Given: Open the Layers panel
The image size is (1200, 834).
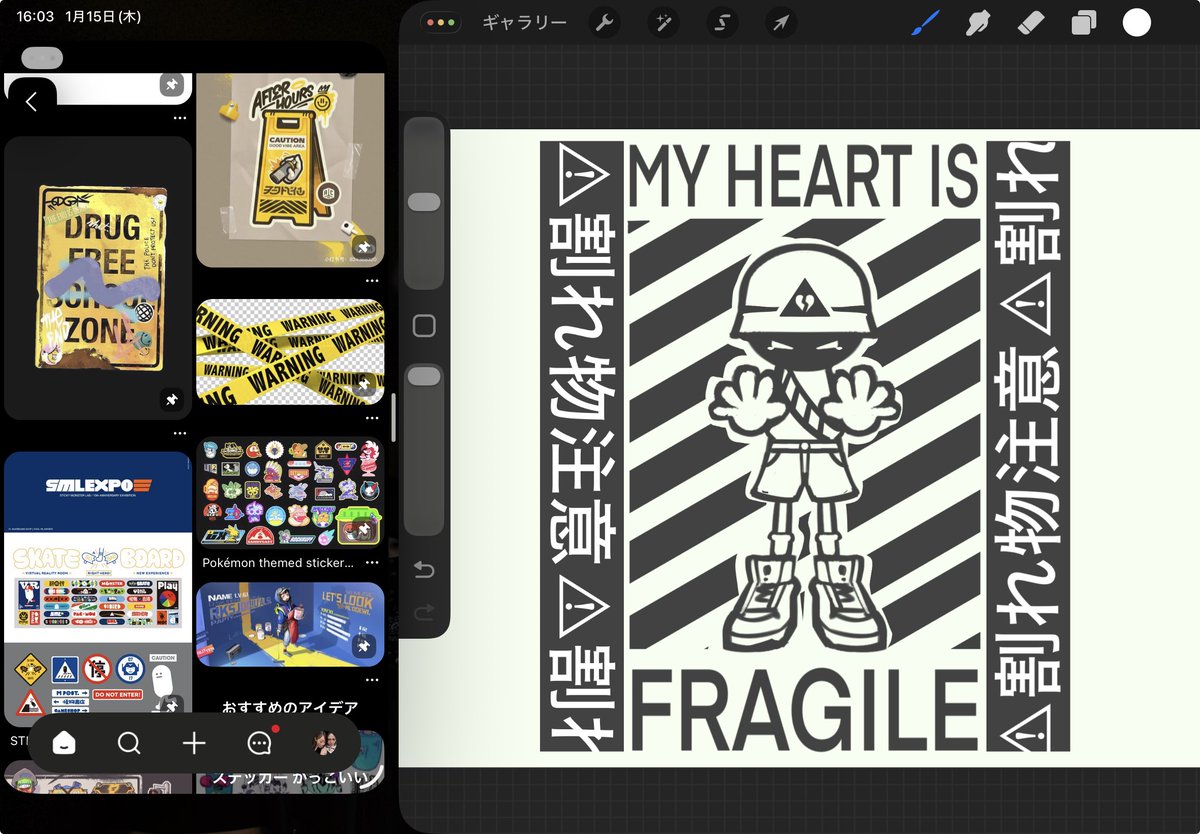Looking at the screenshot, I should pyautogui.click(x=1083, y=23).
